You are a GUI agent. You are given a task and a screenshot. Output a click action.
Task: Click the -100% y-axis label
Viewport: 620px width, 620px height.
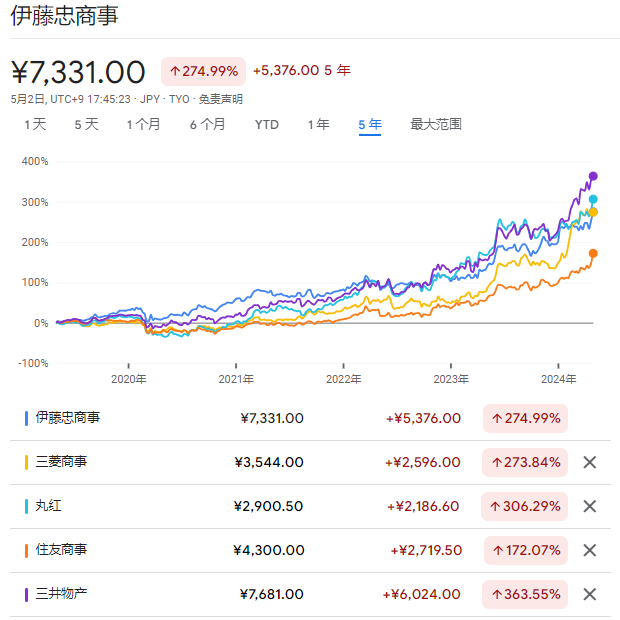[33, 363]
